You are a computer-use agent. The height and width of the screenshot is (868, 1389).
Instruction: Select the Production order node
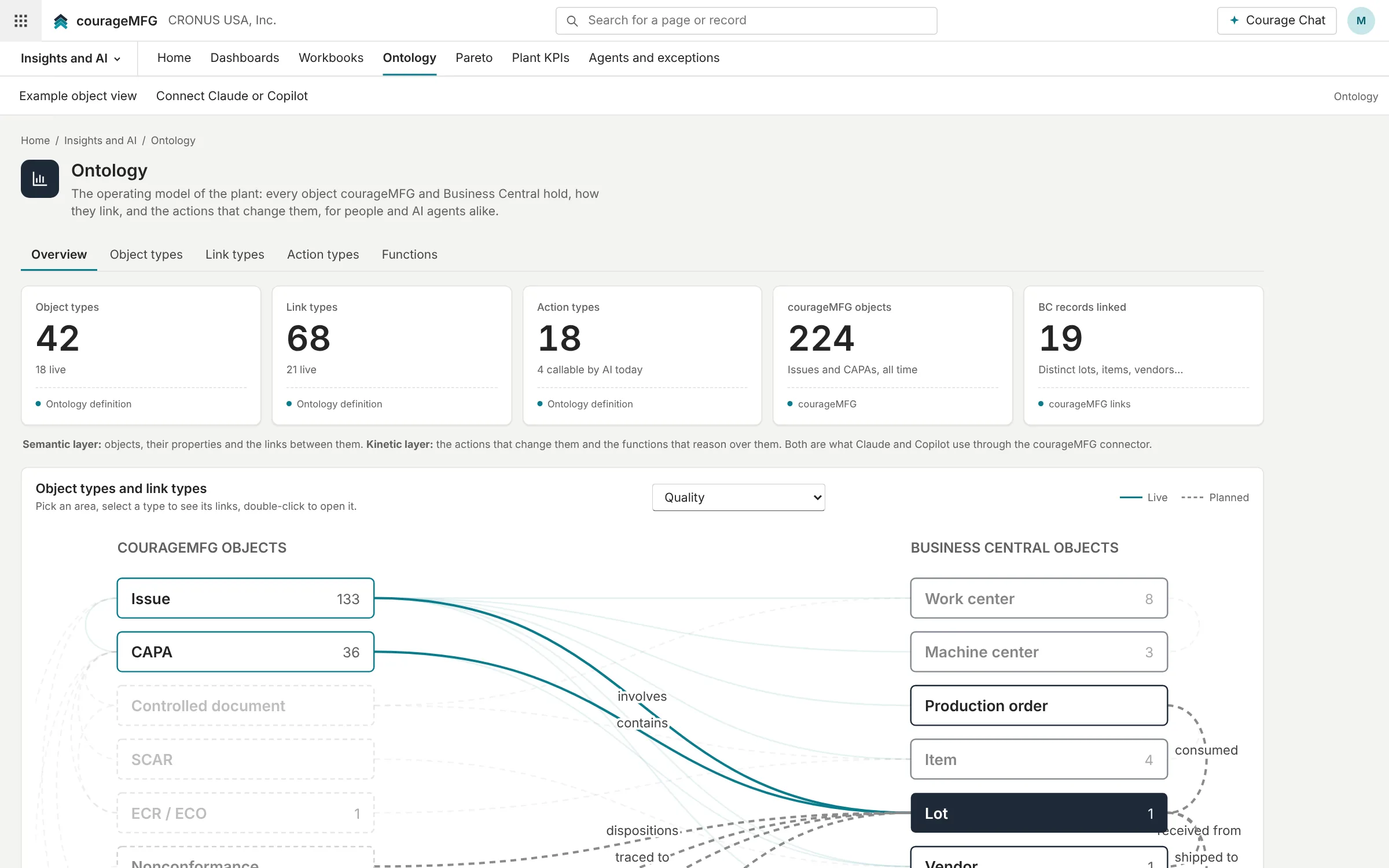pyautogui.click(x=1039, y=706)
